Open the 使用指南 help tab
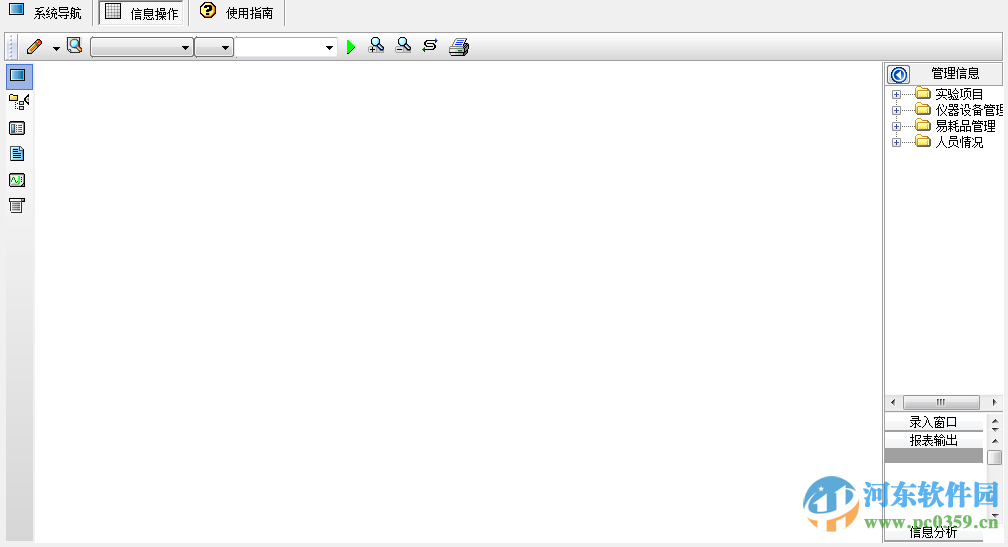 tap(237, 12)
